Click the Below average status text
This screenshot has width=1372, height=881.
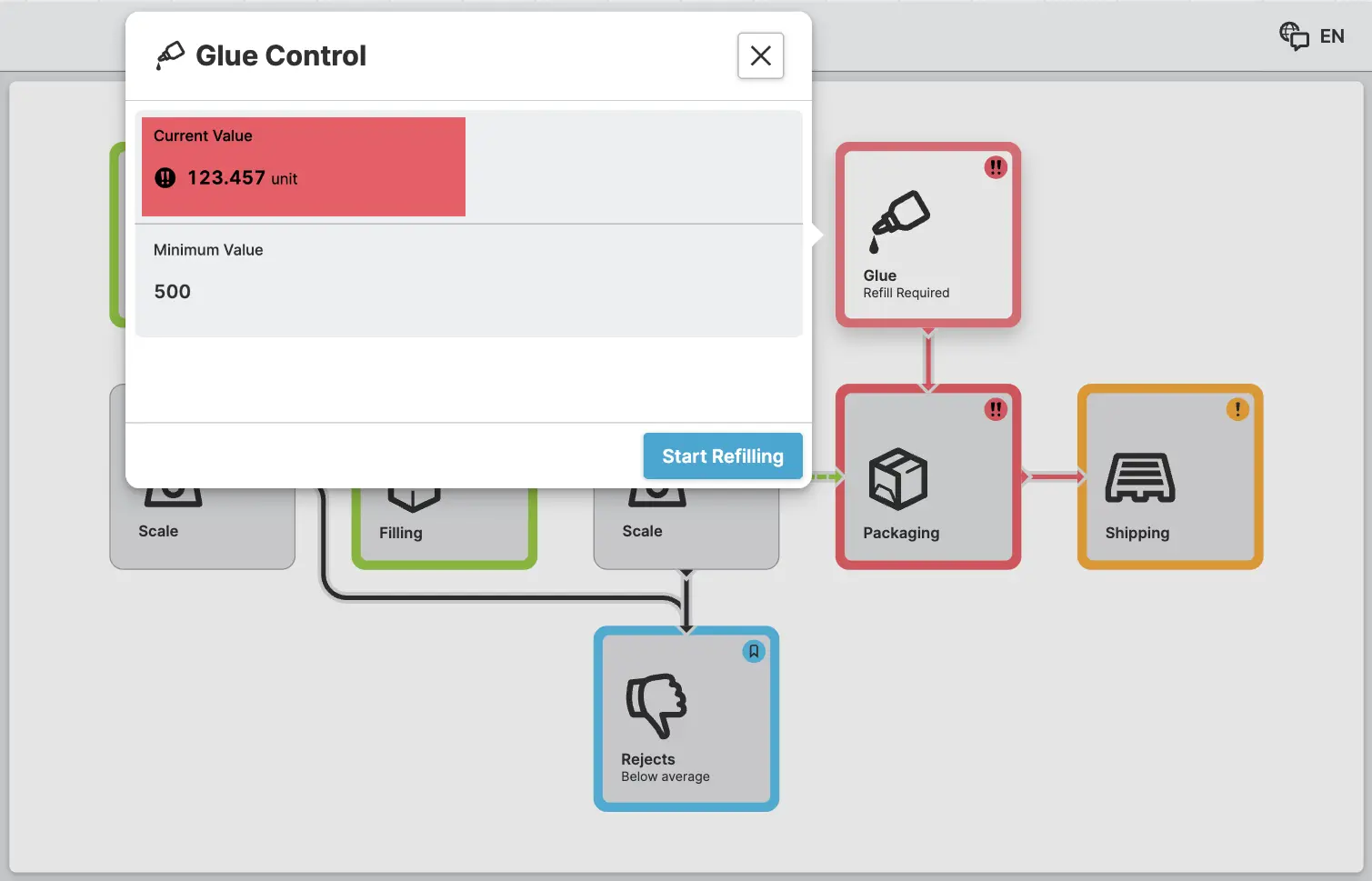[665, 776]
